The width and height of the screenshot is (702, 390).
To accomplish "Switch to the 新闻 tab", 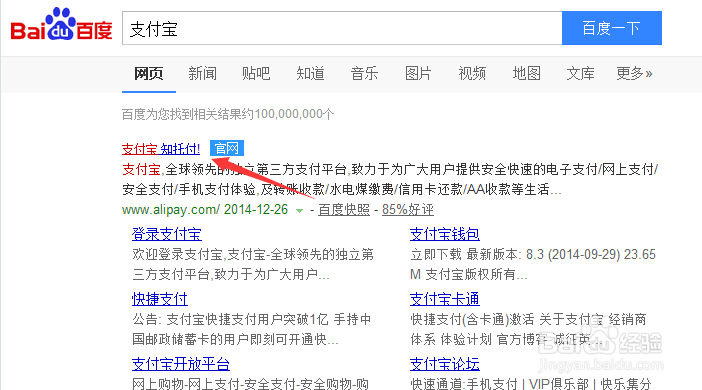I will pos(202,73).
